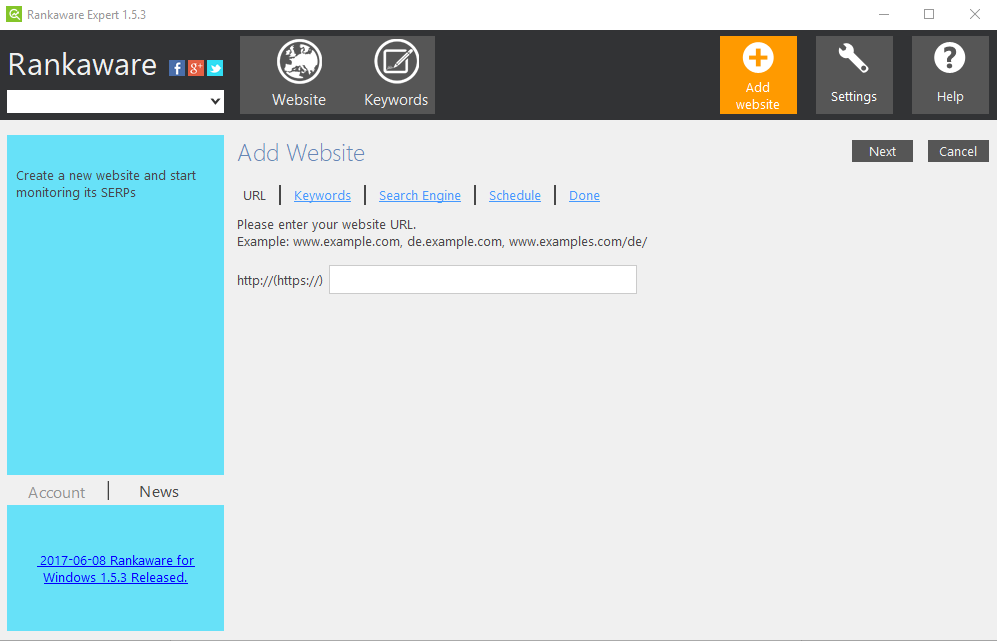View the News tab
This screenshot has width=997, height=641.
(x=158, y=491)
